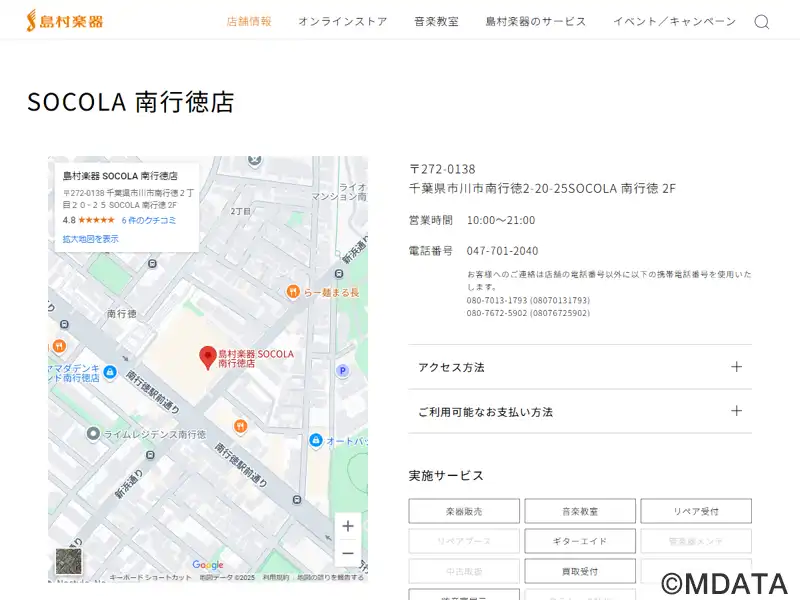The height and width of the screenshot is (600, 800).
Task: Expand the アクセス方法 section
Action: (x=580, y=367)
